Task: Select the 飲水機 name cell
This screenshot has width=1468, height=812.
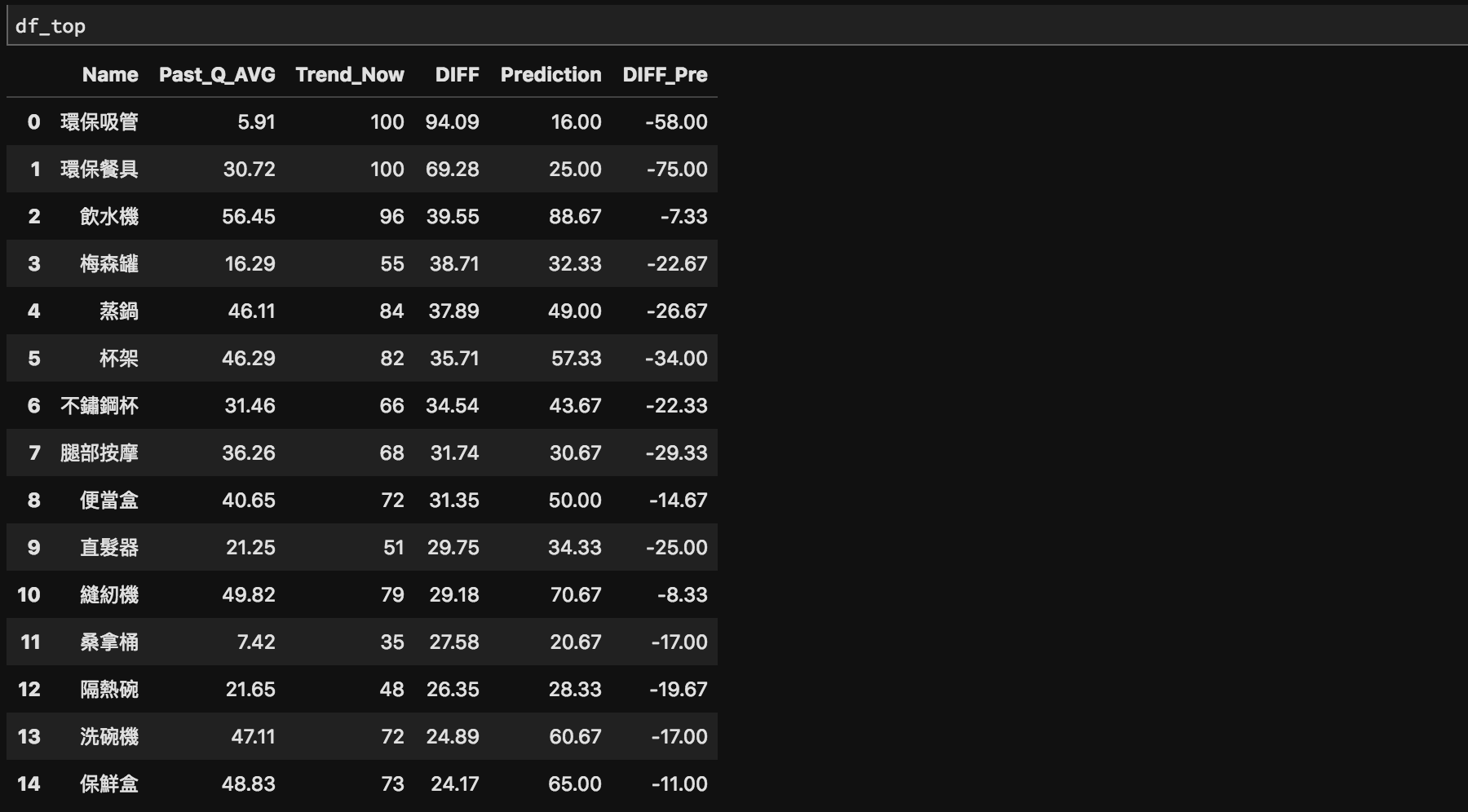Action: (x=109, y=217)
